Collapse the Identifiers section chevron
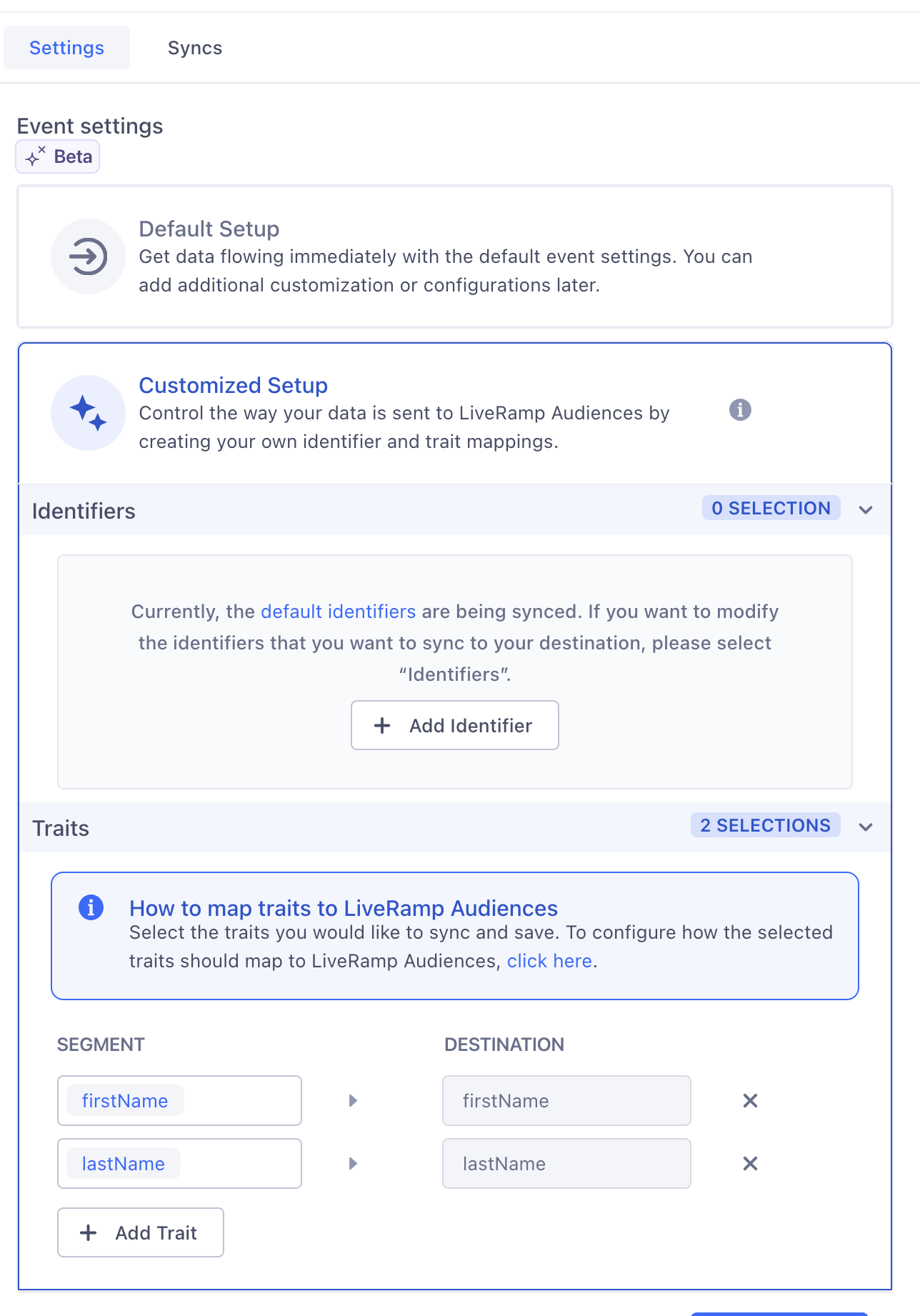Viewport: 920px width, 1316px height. click(866, 510)
